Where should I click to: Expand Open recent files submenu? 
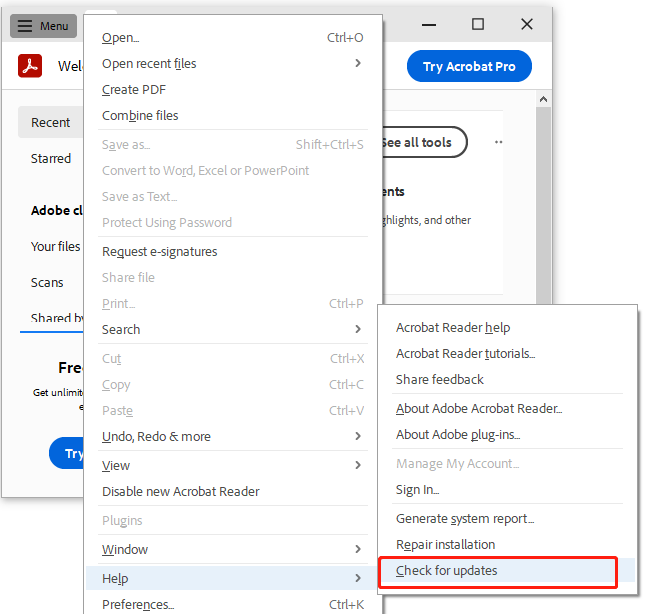233,63
